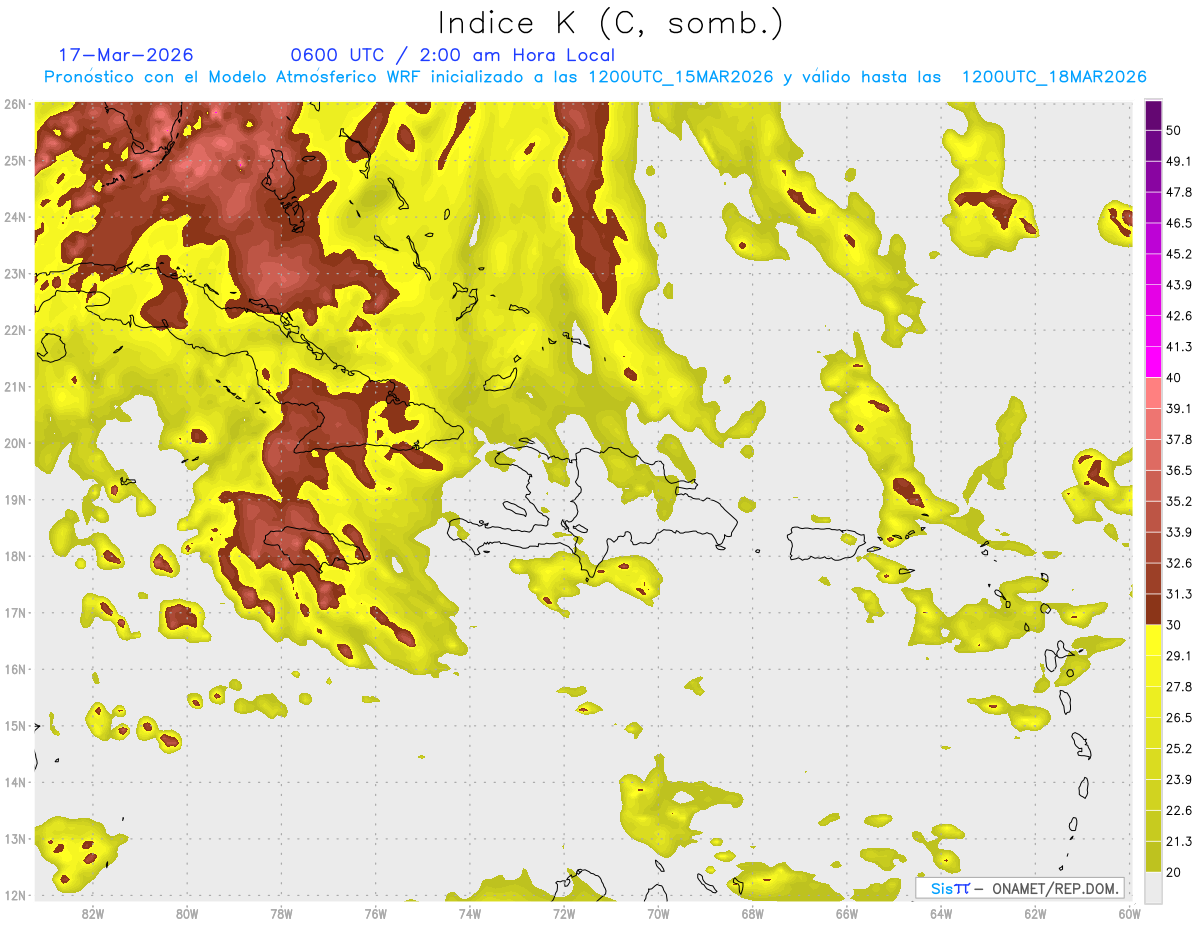Click the magenta colorbar swatch above 41.3
Screen dimensions: 1200x927
1153,331
